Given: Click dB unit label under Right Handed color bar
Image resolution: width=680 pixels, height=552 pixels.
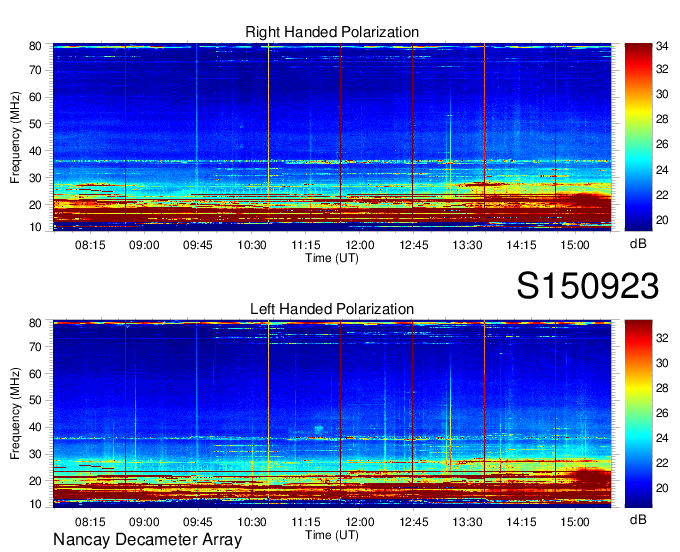Looking at the screenshot, I should tap(638, 244).
